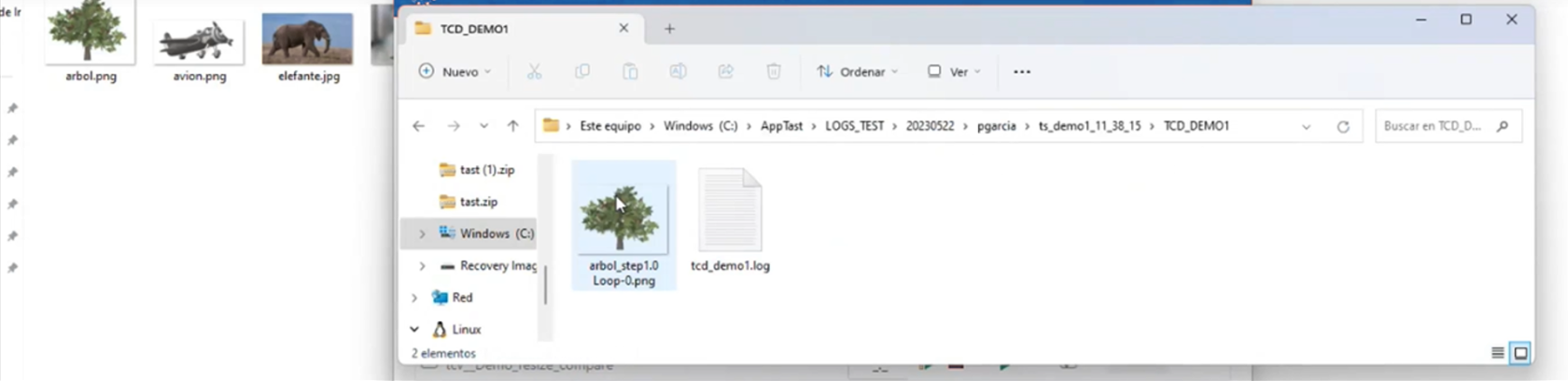Image resolution: width=1568 pixels, height=381 pixels.
Task: Open recent locations dropdown arrow
Action: [x=483, y=126]
